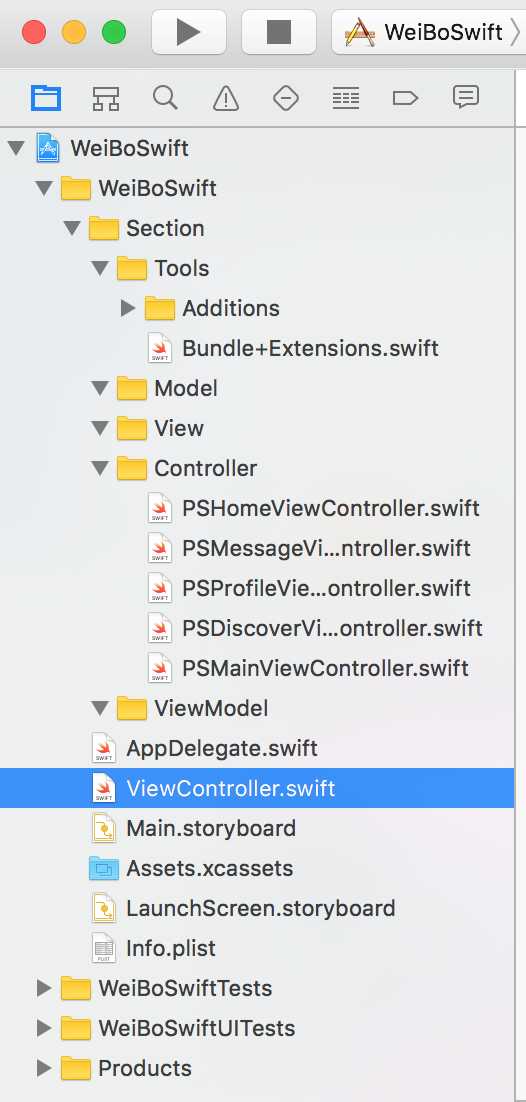Open the Breakpoint navigator icon
This screenshot has height=1102, width=526.
pyautogui.click(x=406, y=98)
